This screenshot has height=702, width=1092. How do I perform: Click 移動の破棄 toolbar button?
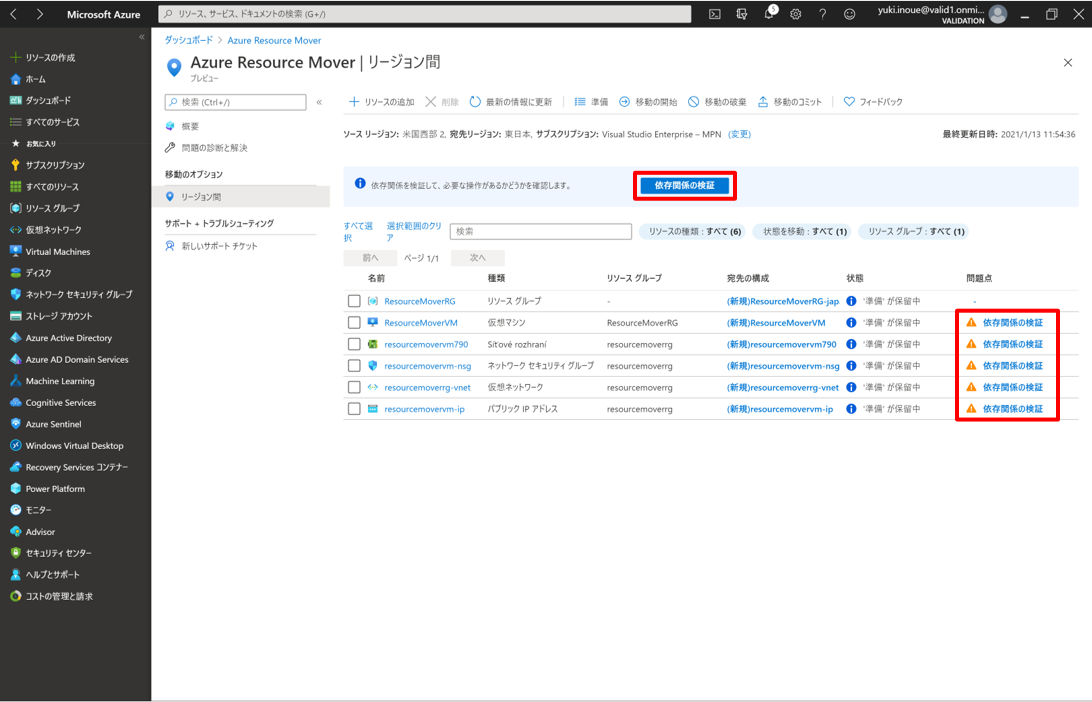pos(717,102)
